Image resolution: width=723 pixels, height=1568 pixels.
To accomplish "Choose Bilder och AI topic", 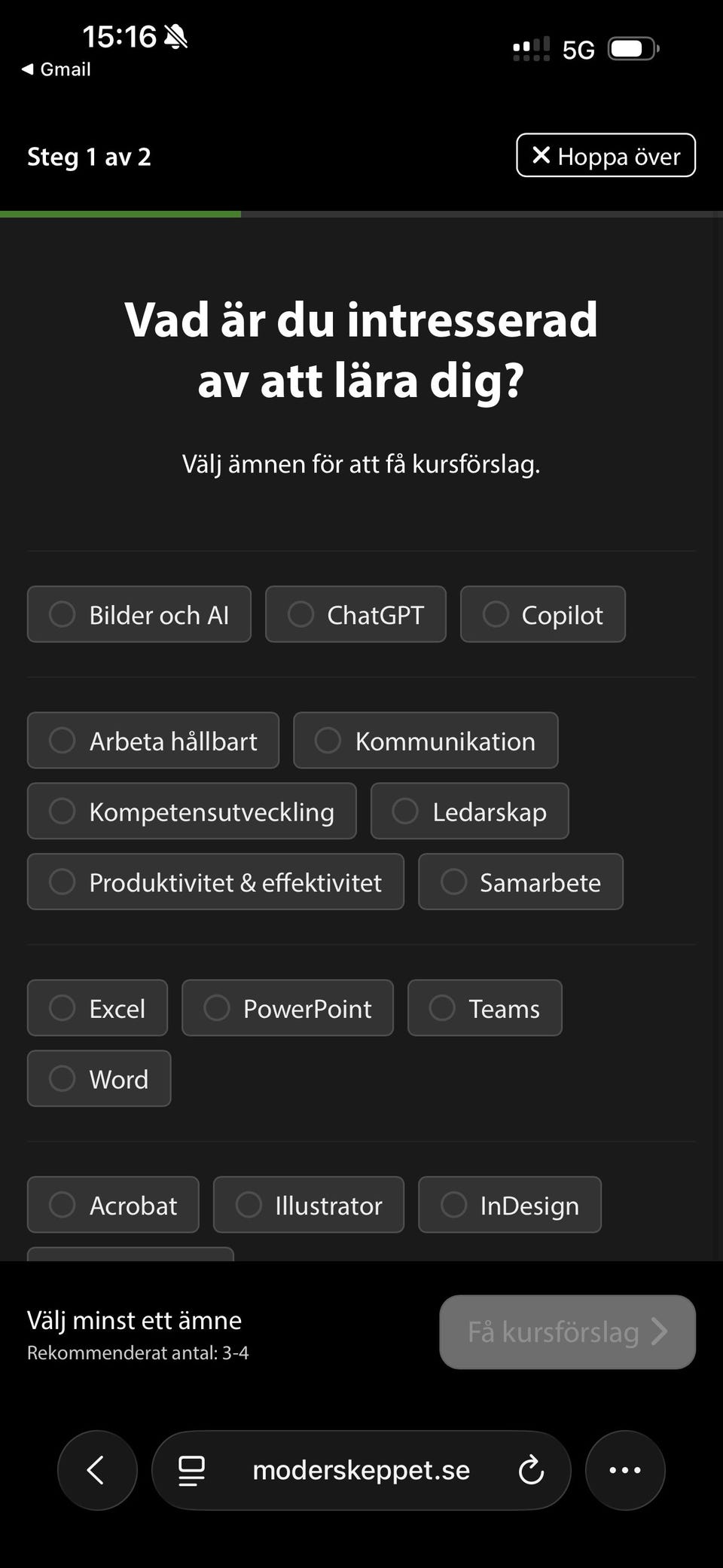I will pos(139,615).
